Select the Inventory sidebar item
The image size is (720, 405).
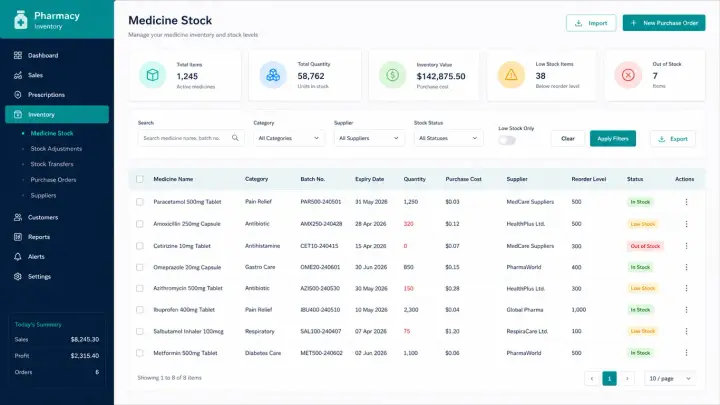pyautogui.click(x=57, y=114)
